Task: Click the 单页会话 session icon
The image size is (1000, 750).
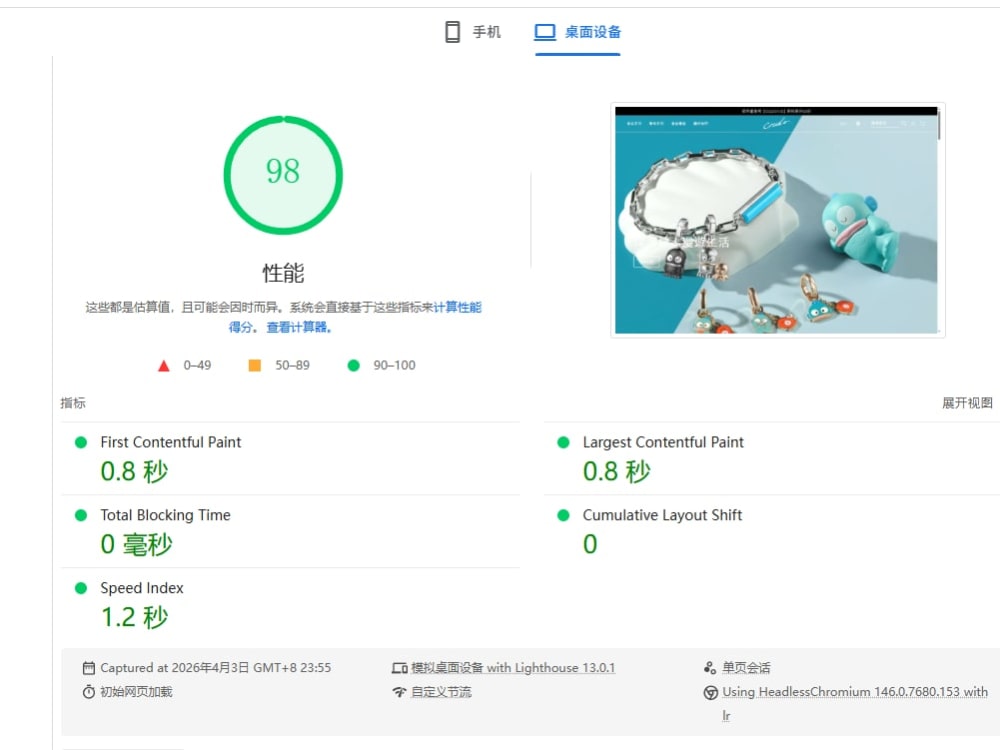Action: [x=710, y=668]
